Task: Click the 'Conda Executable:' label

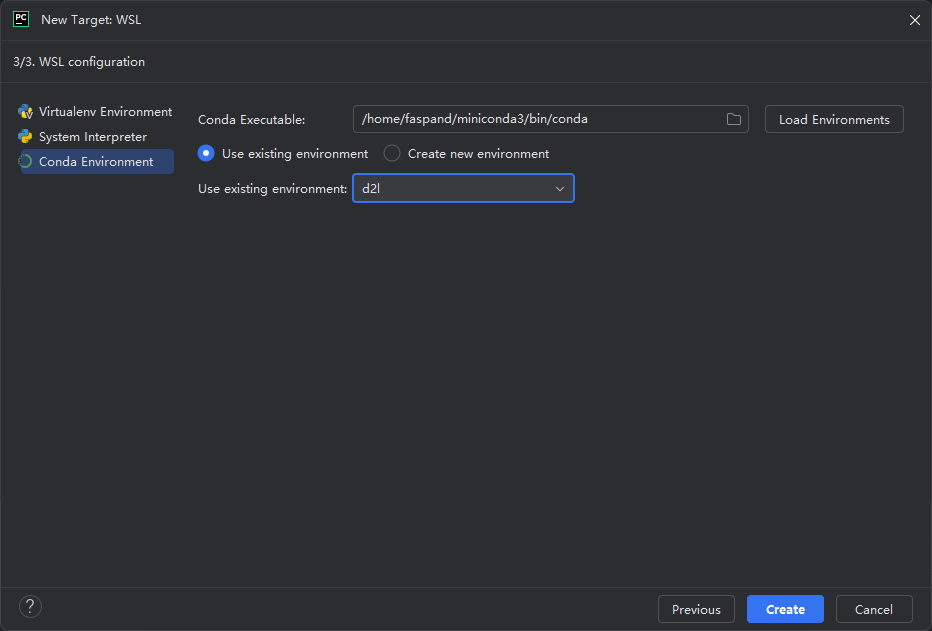Action: tap(251, 119)
